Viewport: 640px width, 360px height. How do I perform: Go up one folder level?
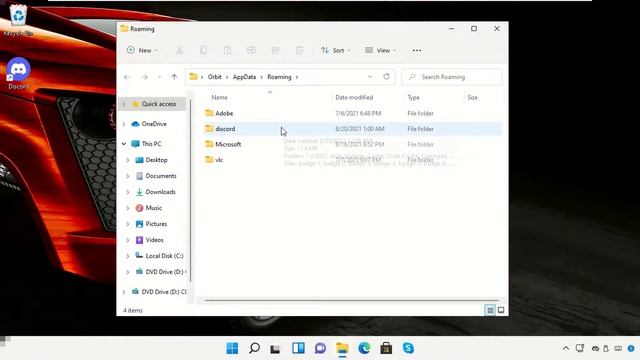pos(174,77)
